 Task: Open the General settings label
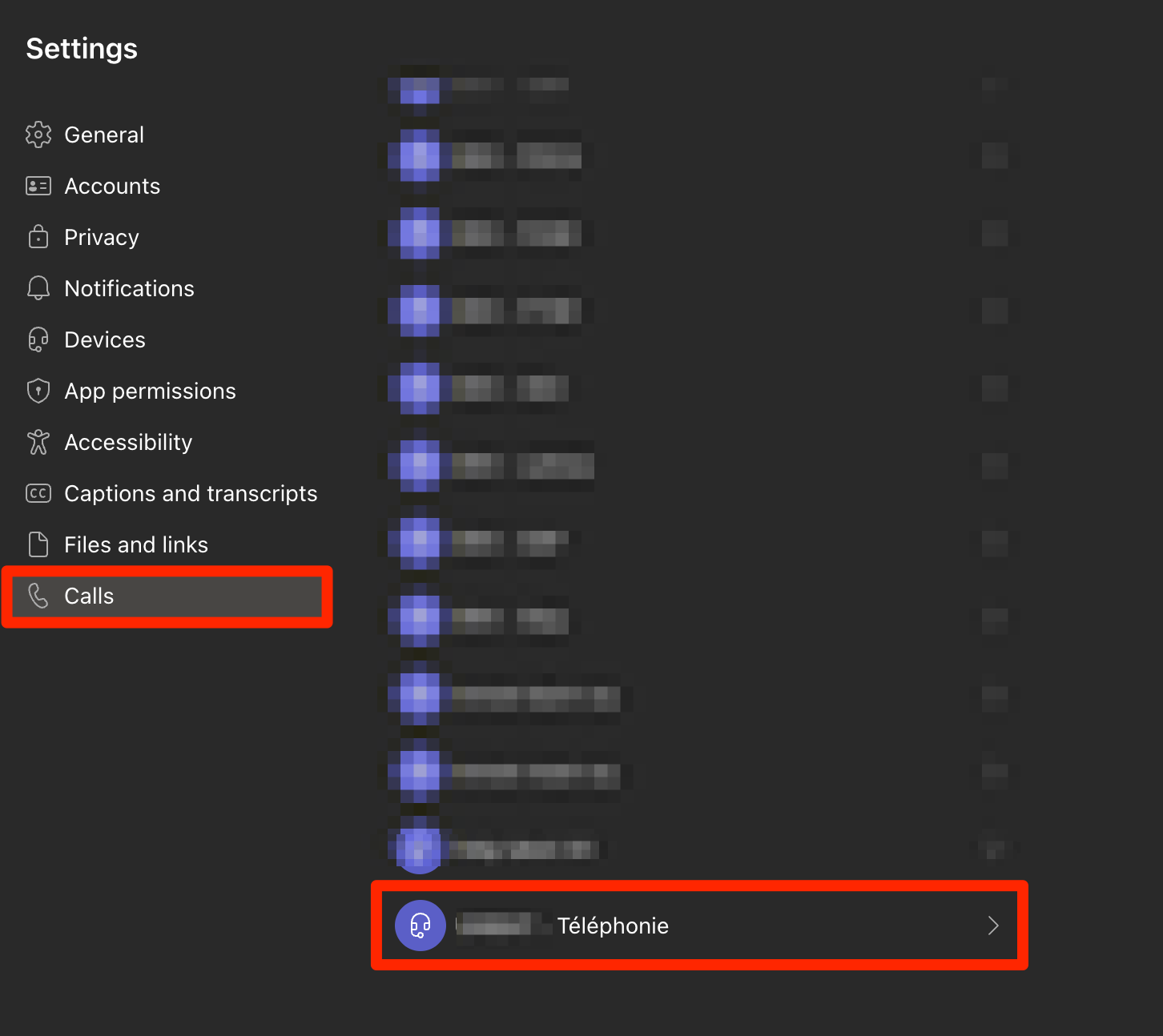[x=104, y=135]
